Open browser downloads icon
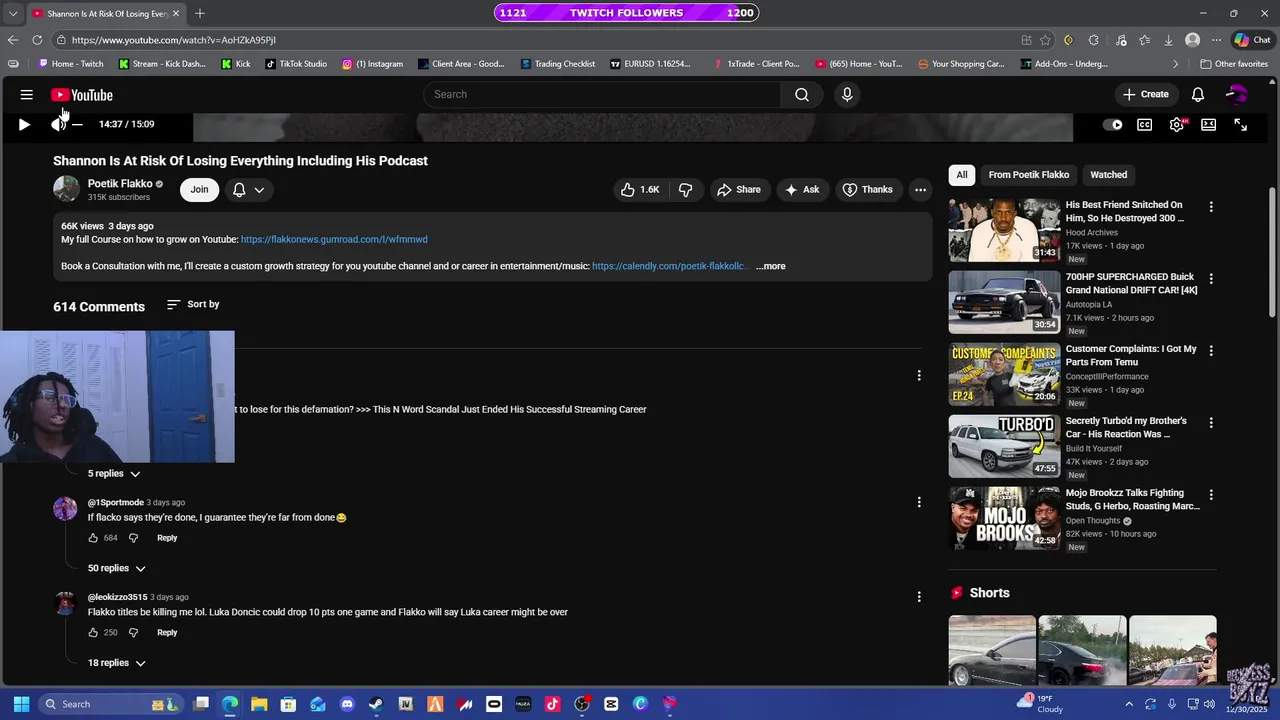This screenshot has width=1280, height=720. [x=1168, y=40]
